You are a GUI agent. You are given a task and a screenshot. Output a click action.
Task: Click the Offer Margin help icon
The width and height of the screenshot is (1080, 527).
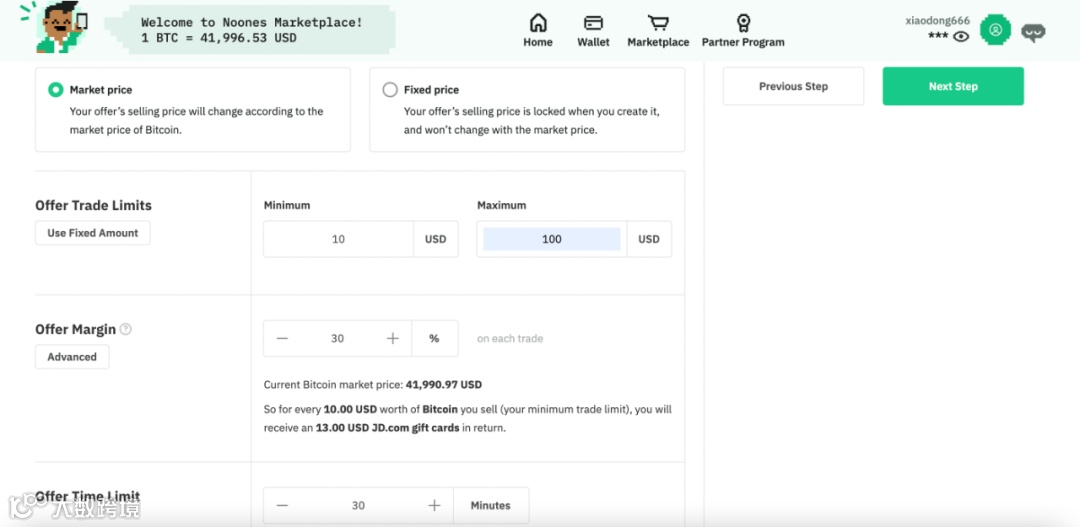(126, 330)
